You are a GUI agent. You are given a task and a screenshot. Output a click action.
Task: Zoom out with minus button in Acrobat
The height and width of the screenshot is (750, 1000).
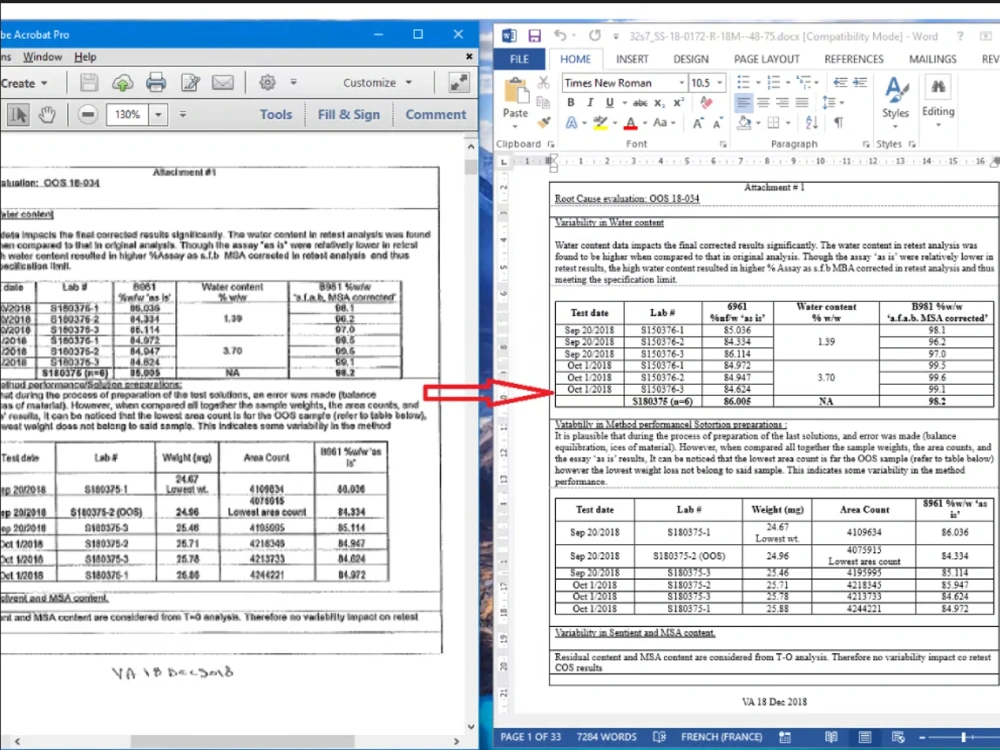click(x=88, y=115)
